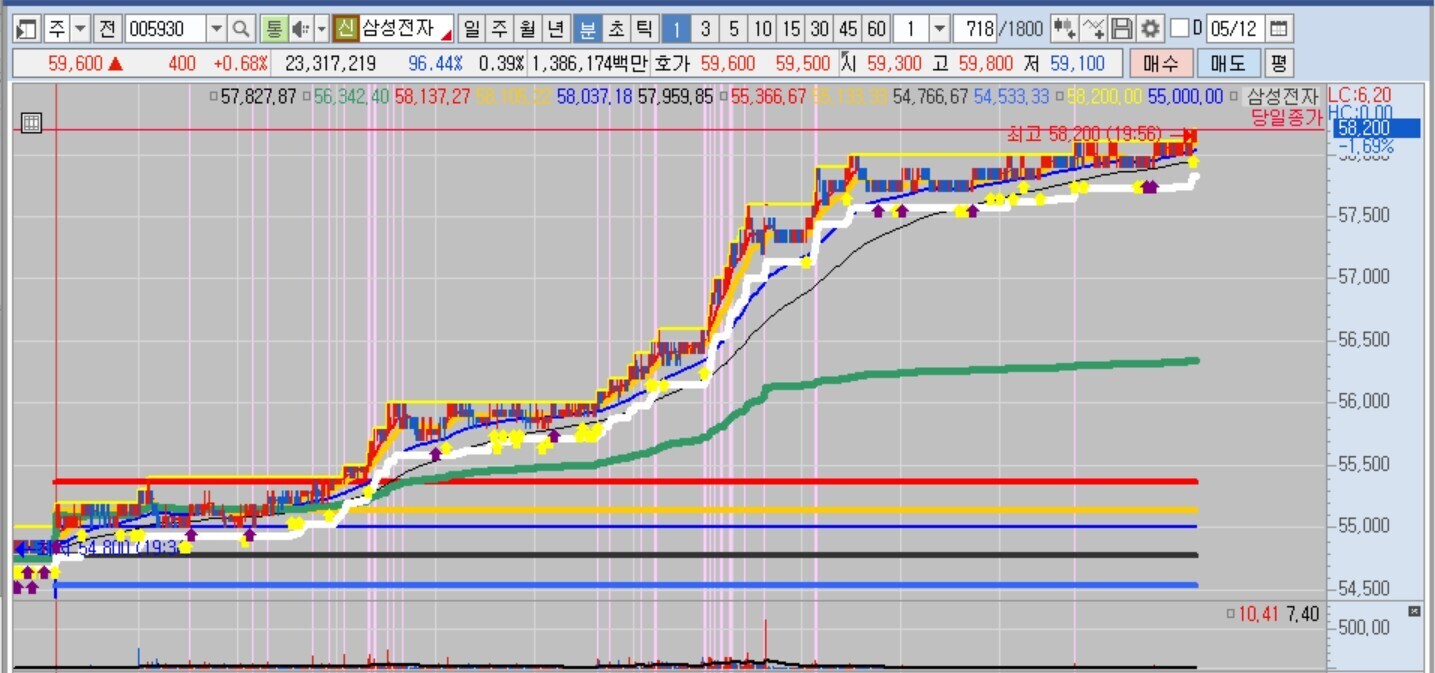Select the 1-minute interval button

pyautogui.click(x=677, y=28)
